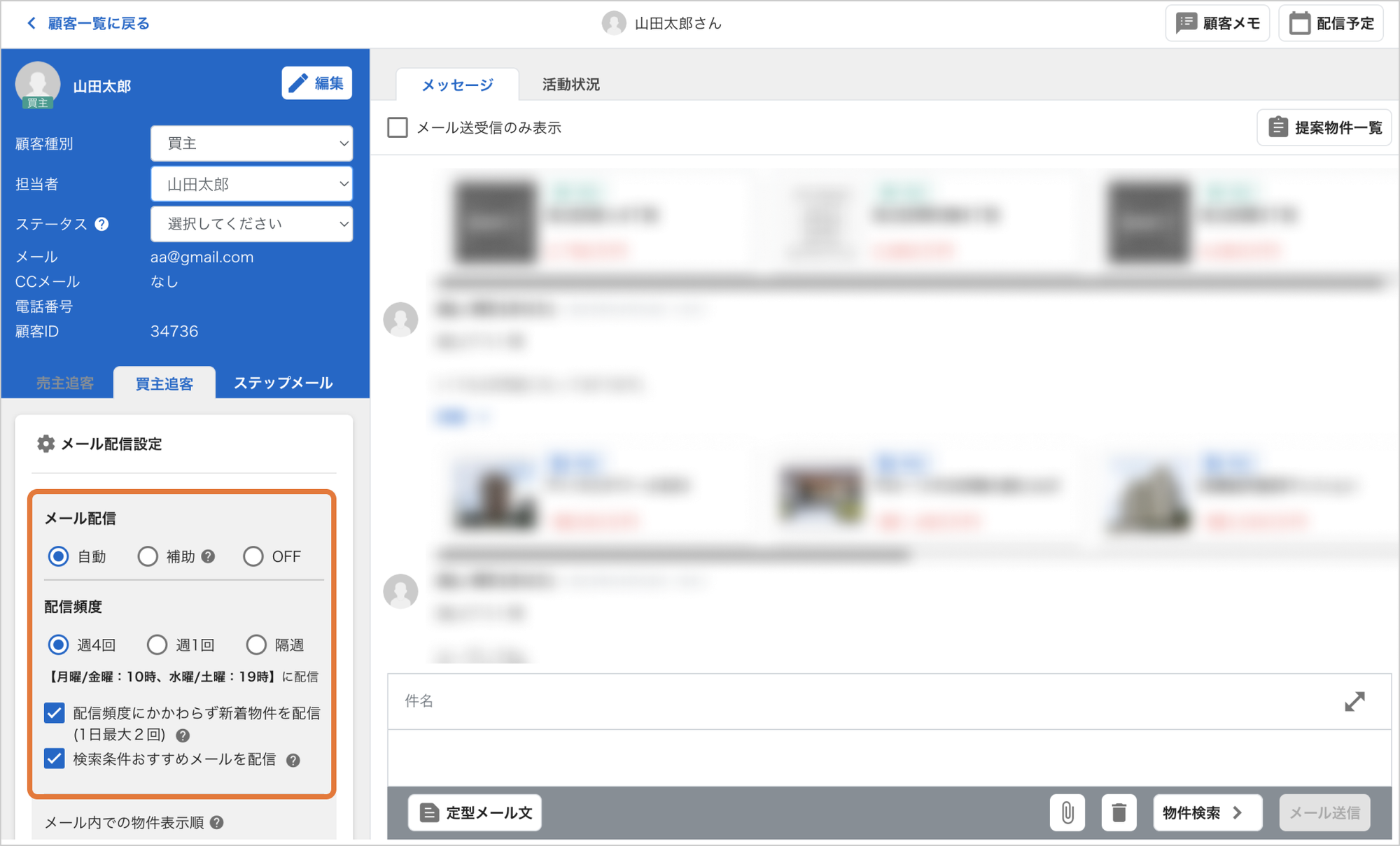Uncheck 検索条件おすすめメールを配信 checkbox
This screenshot has width=1400, height=846.
55,759
